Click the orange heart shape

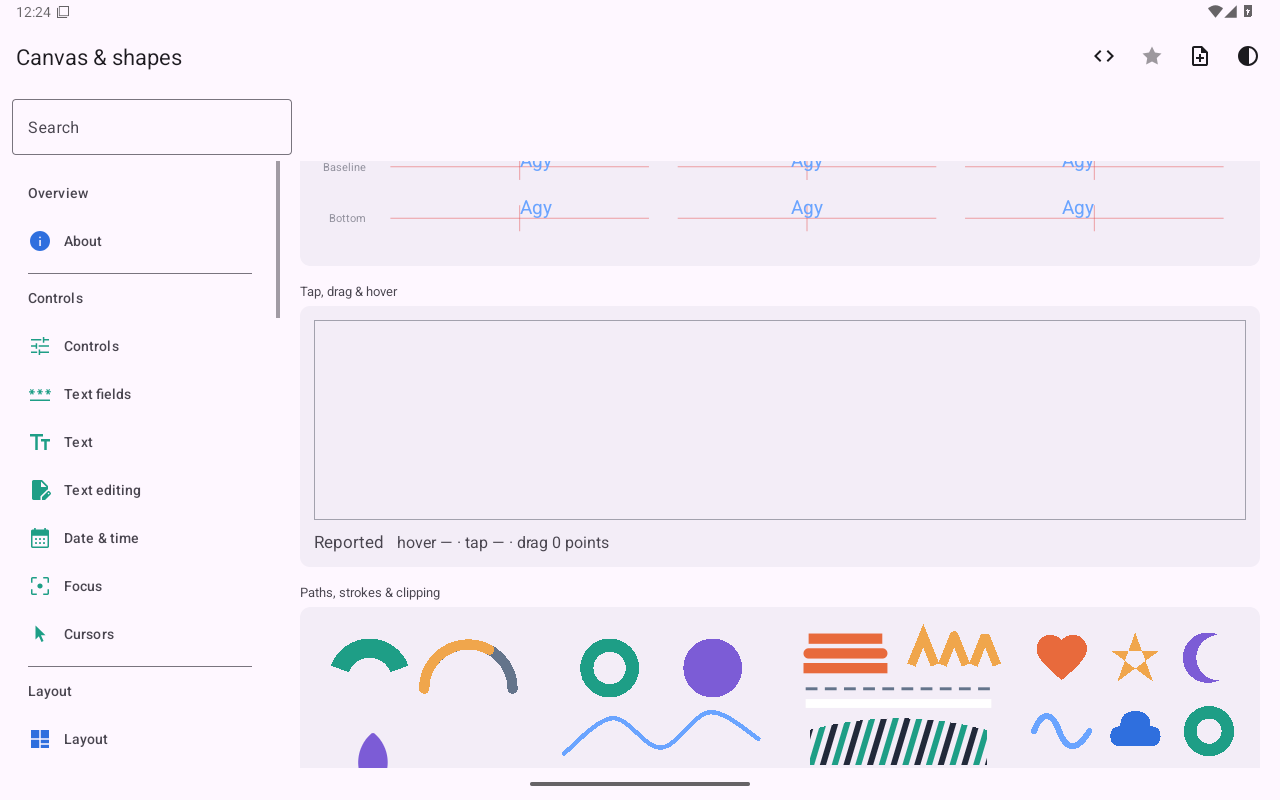click(x=1061, y=657)
